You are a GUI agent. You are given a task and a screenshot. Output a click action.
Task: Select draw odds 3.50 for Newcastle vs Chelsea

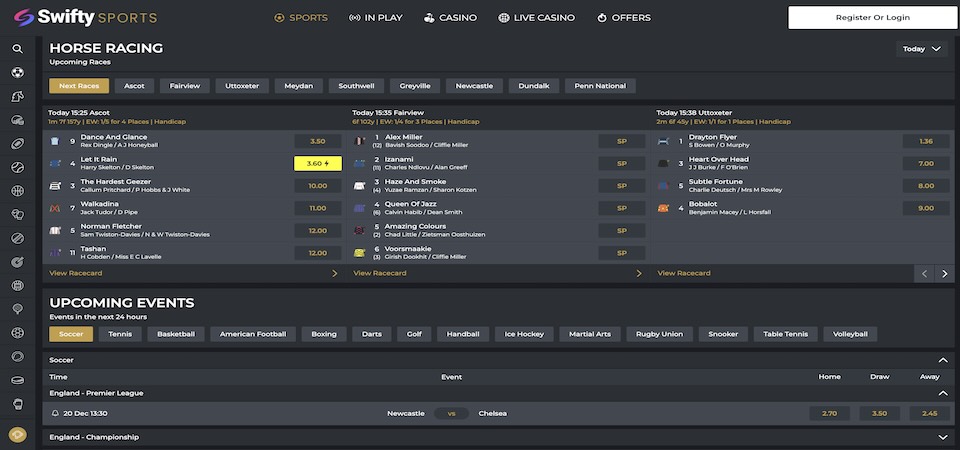879,413
